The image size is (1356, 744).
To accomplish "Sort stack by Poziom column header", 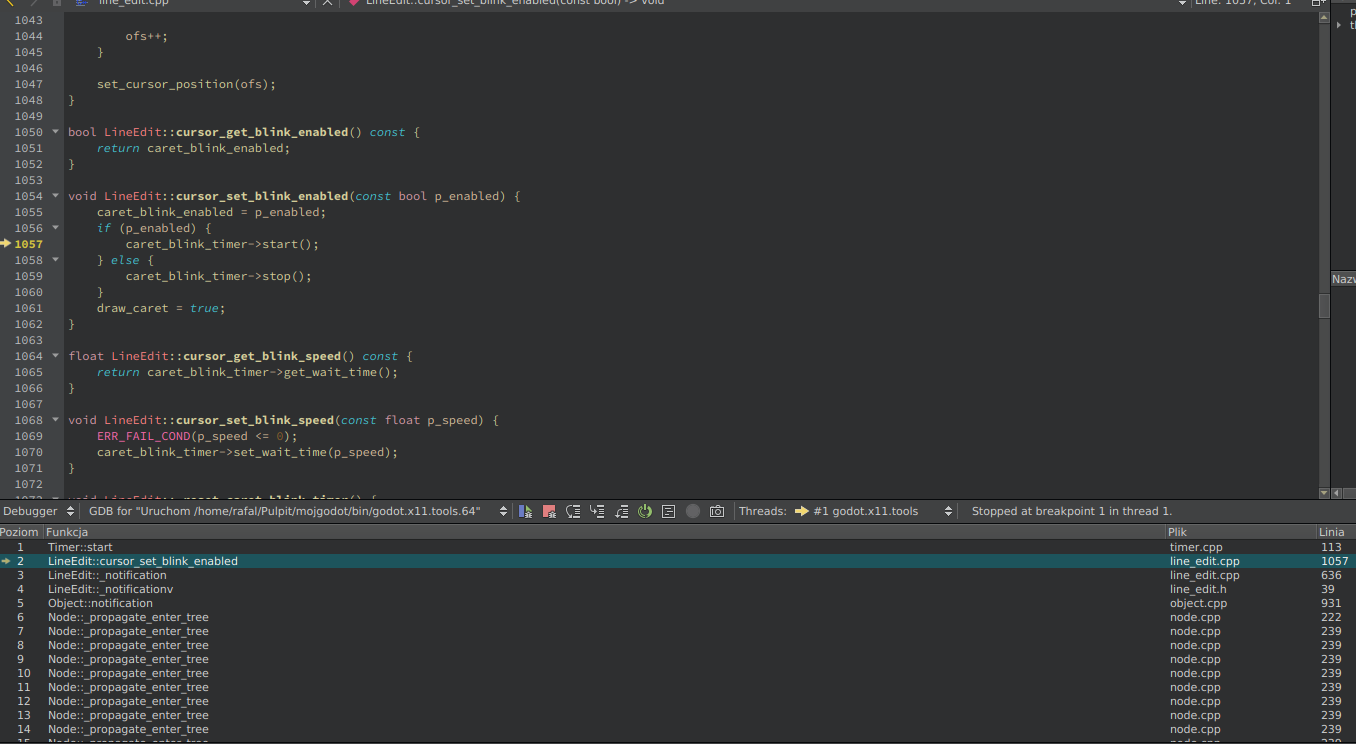I will coord(20,532).
